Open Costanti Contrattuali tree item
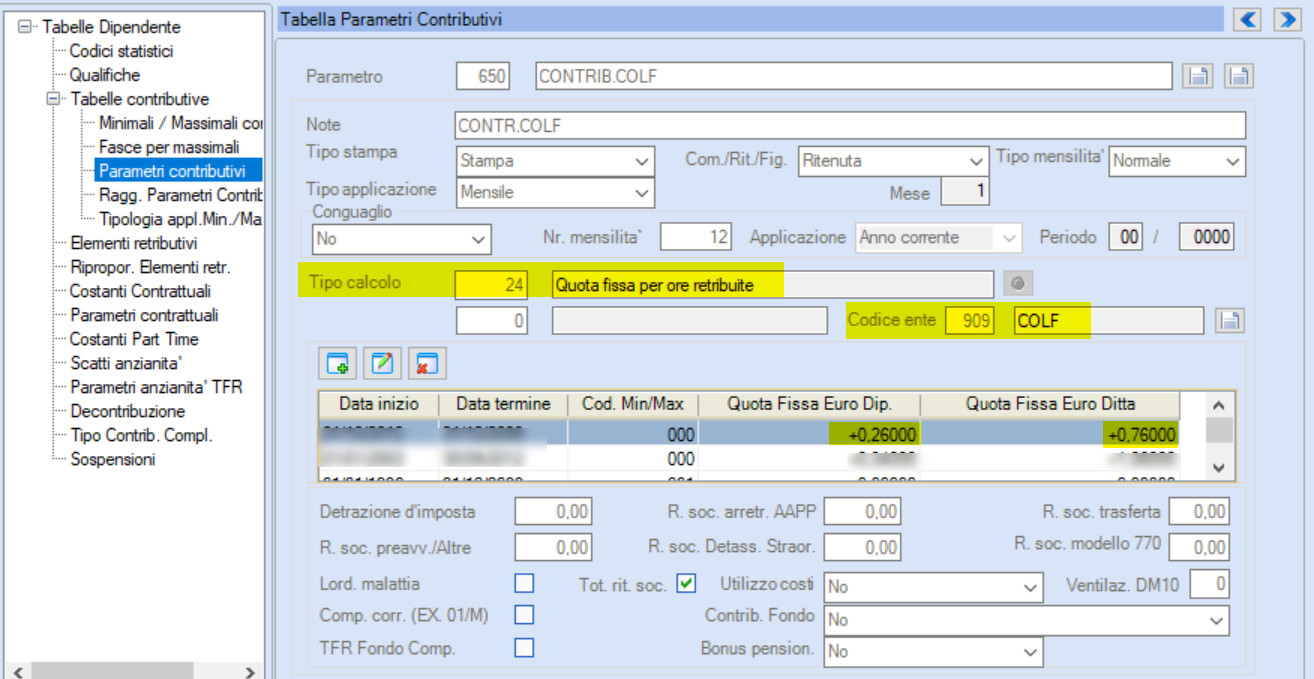 tap(140, 291)
